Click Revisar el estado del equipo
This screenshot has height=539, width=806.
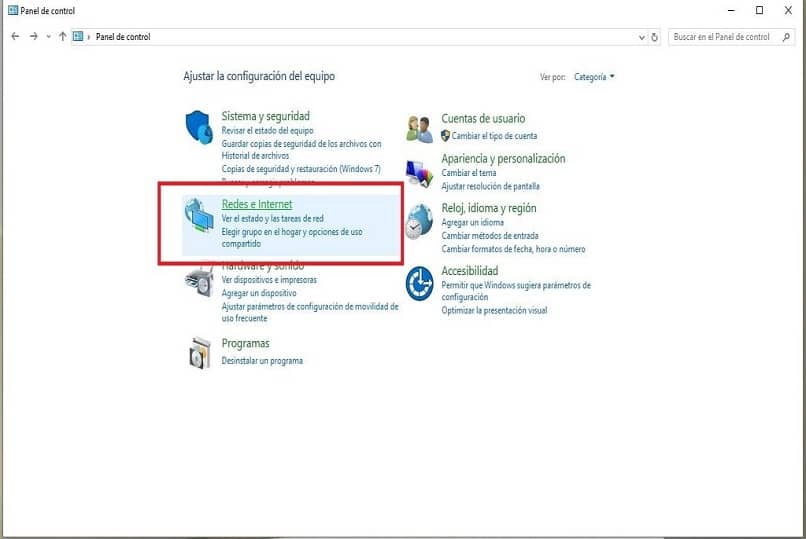267,131
